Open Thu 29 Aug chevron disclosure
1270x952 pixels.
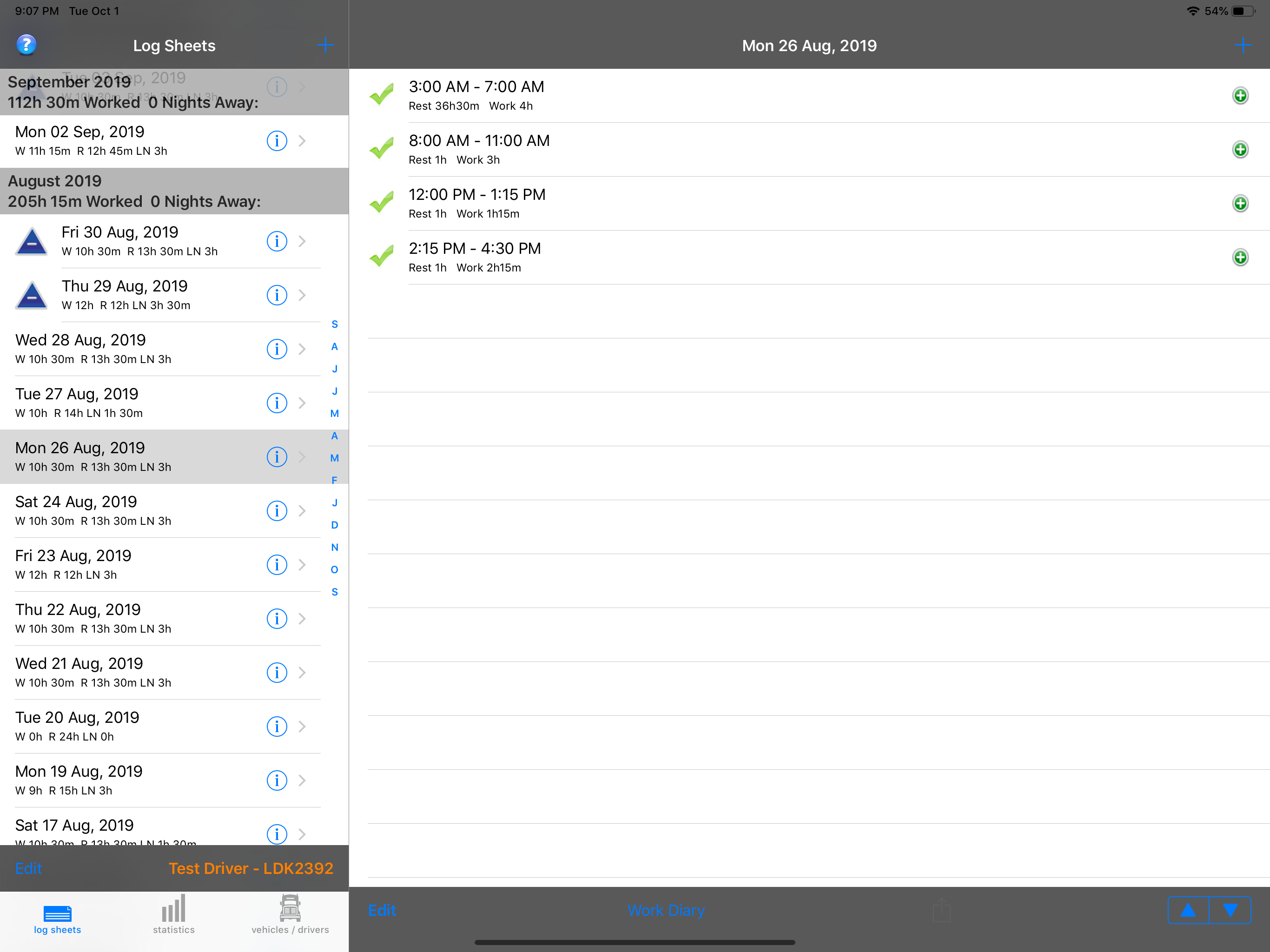[302, 295]
